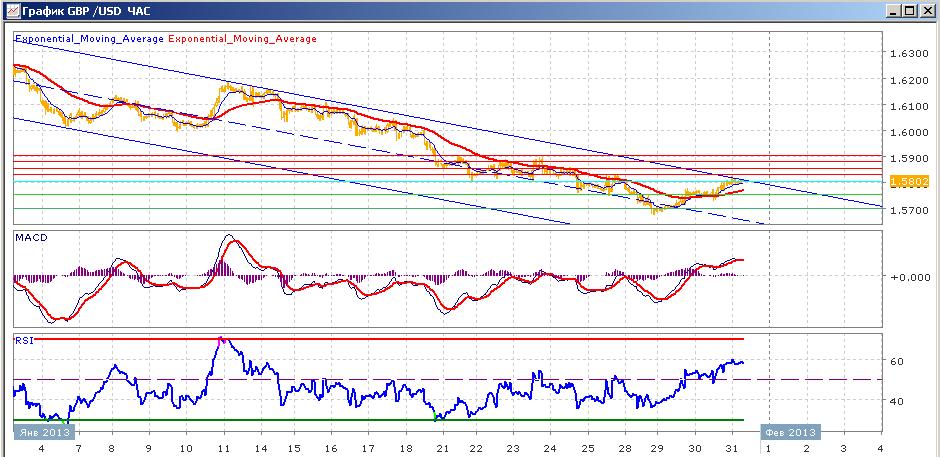Image resolution: width=940 pixels, height=457 pixels.
Task: Click the 1.6300 price axis label
Action: coord(907,53)
